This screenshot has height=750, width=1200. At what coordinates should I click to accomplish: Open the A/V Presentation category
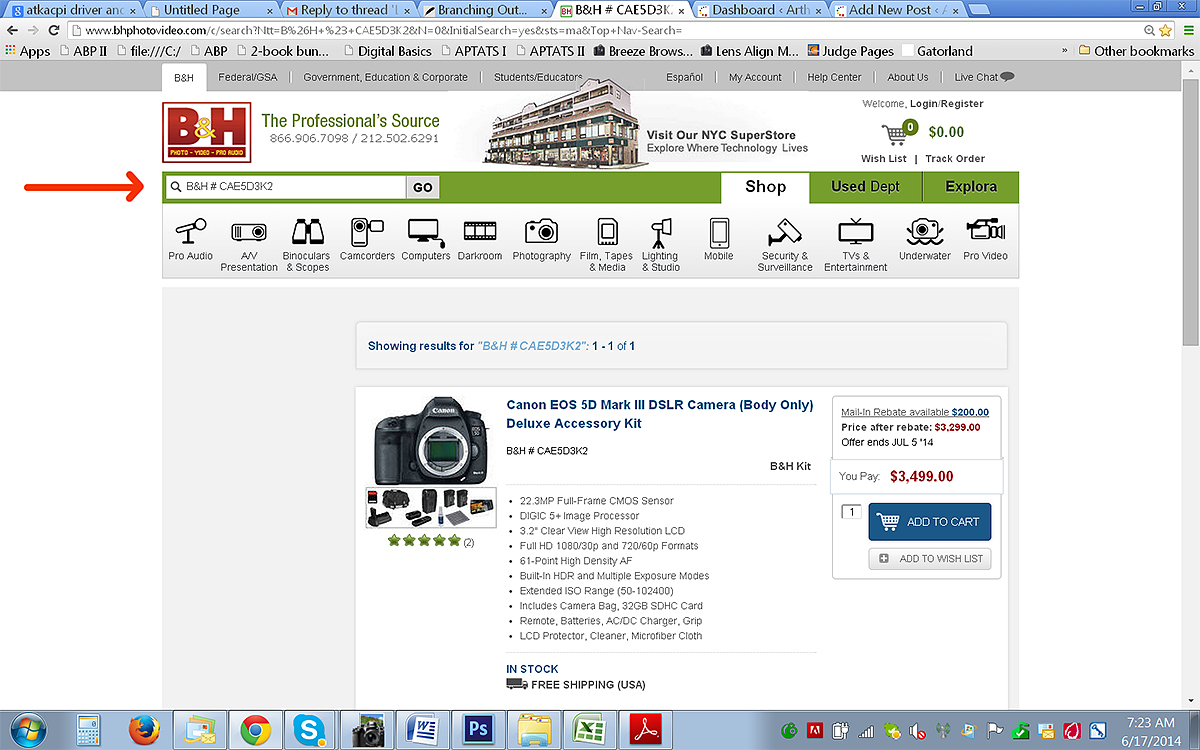point(249,244)
